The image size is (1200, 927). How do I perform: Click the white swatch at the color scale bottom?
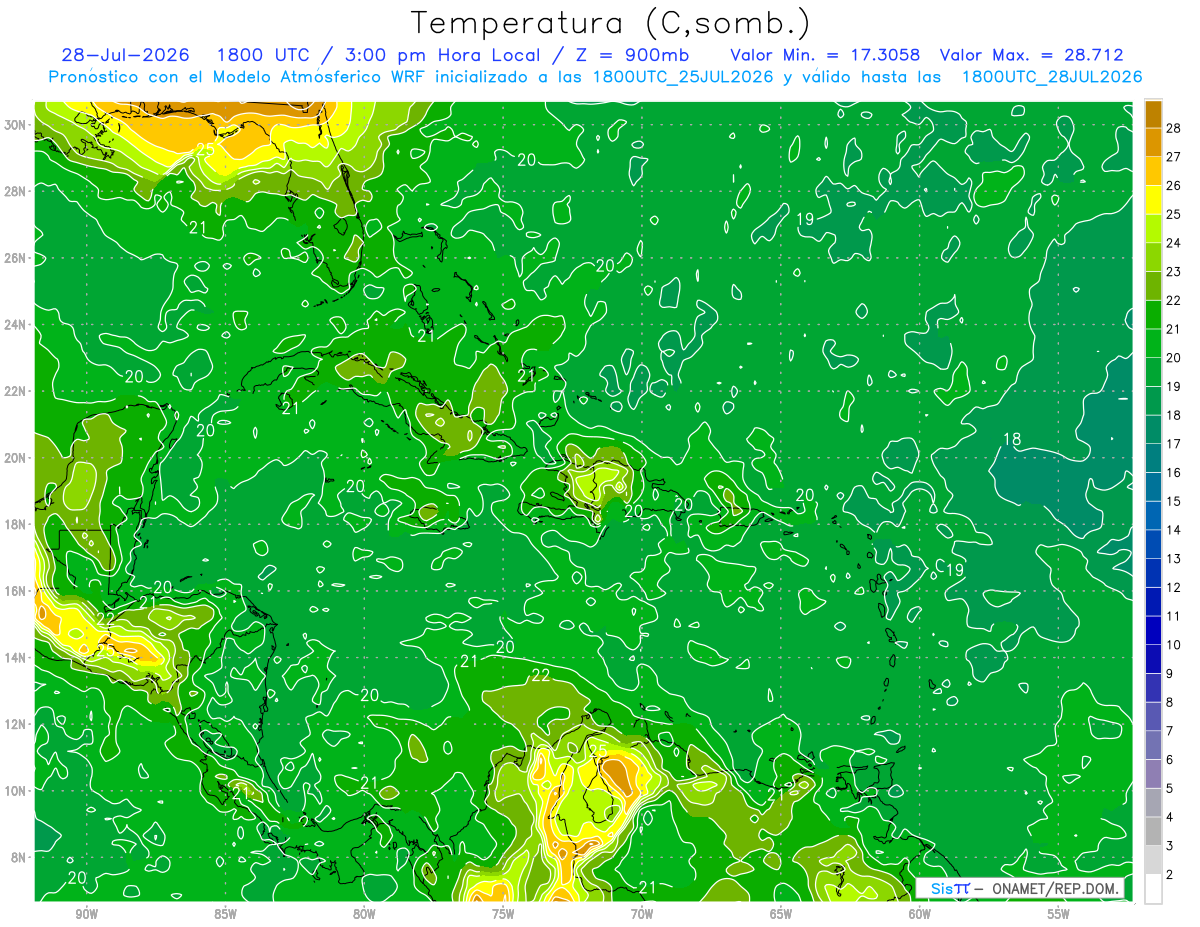pos(1153,889)
